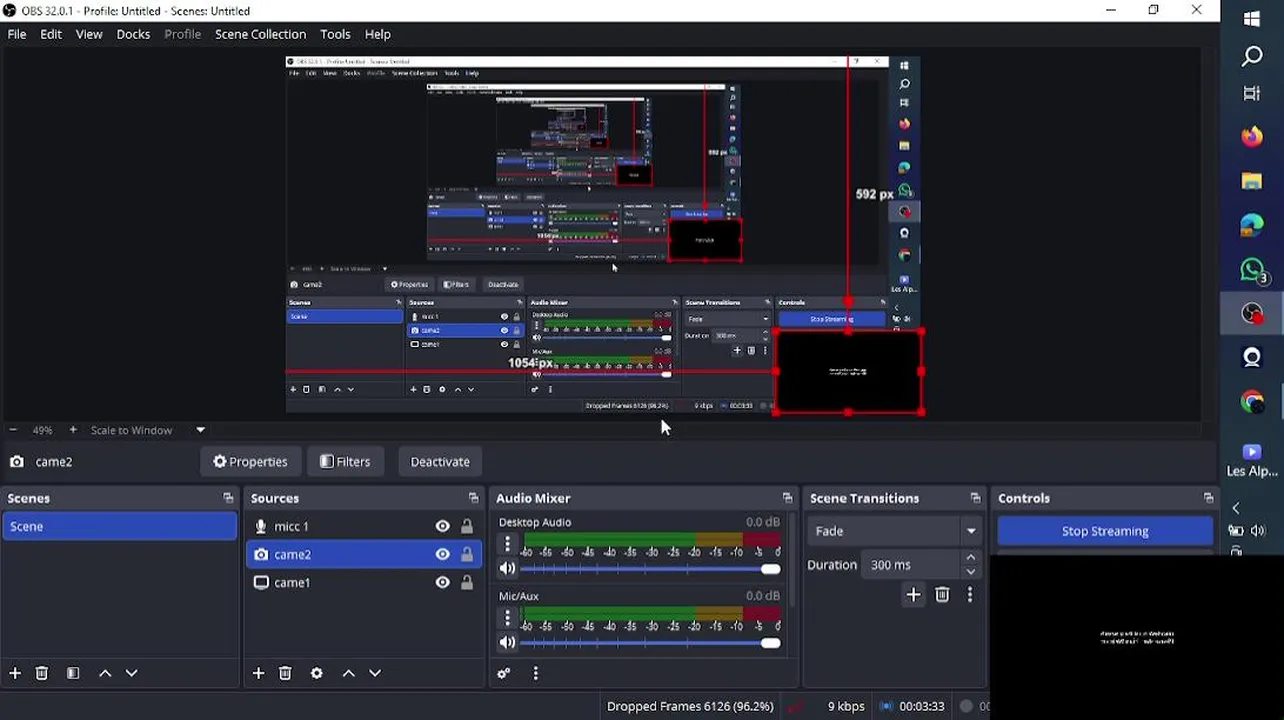1284x720 pixels.
Task: Move scene down arrow in Scenes panel
Action: 131,673
